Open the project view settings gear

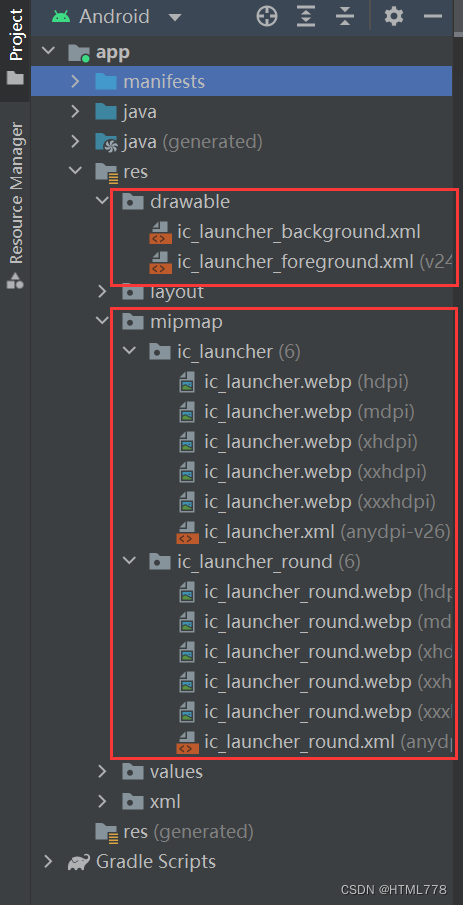pos(394,17)
